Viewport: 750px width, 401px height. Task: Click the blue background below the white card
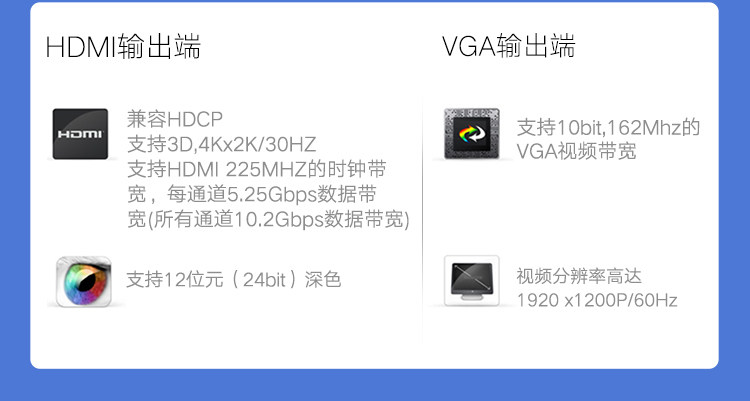375,385
